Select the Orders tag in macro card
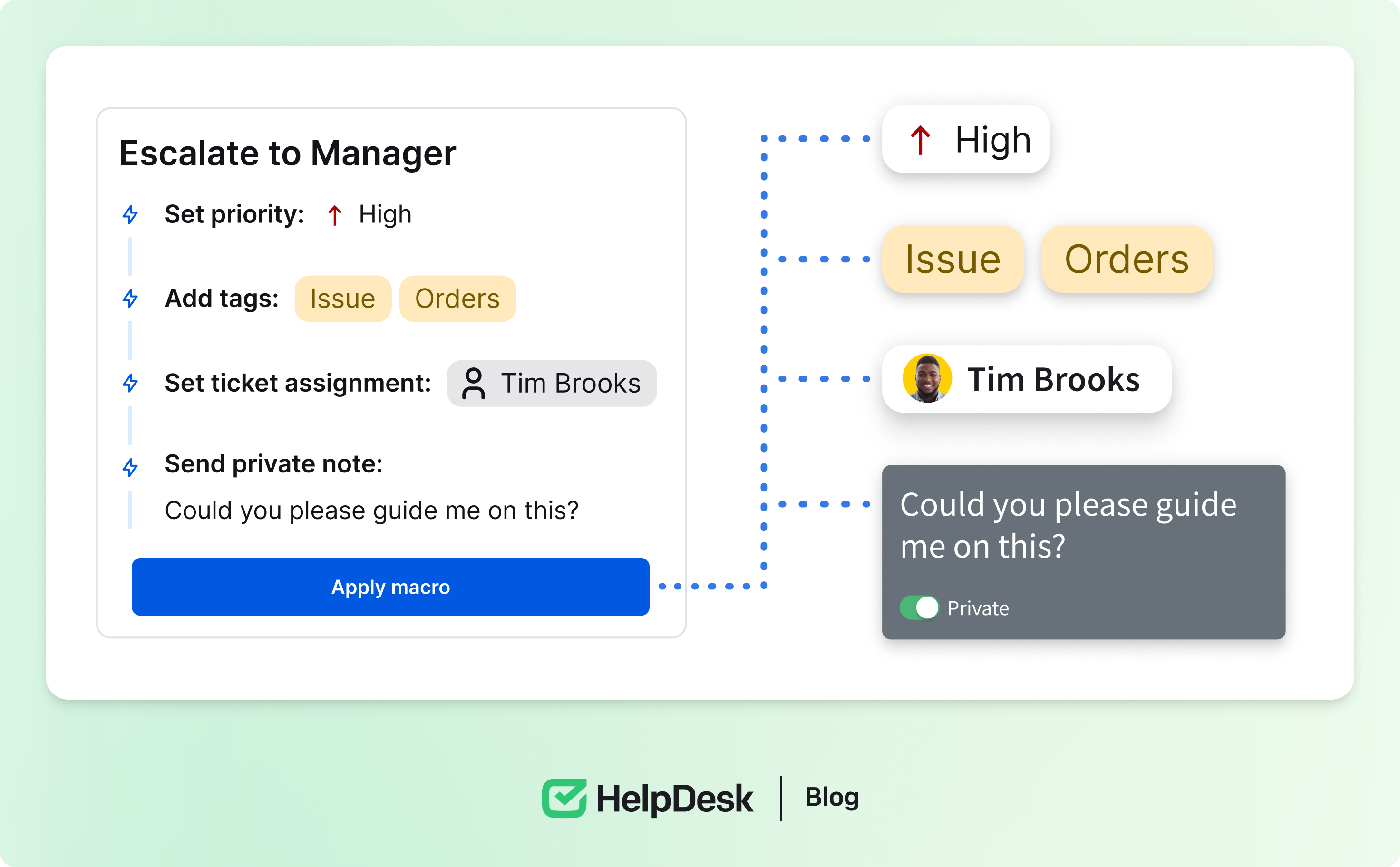 tap(457, 299)
